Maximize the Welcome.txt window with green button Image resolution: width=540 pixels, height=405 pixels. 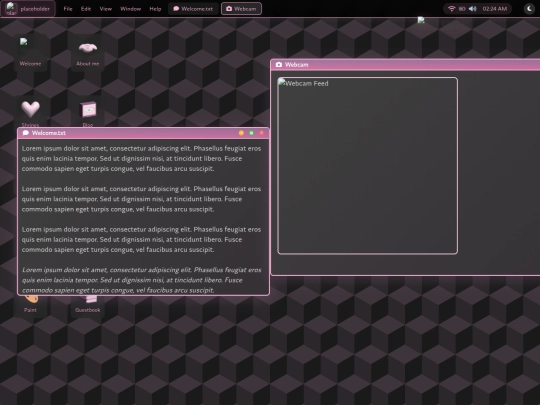pyautogui.click(x=251, y=133)
